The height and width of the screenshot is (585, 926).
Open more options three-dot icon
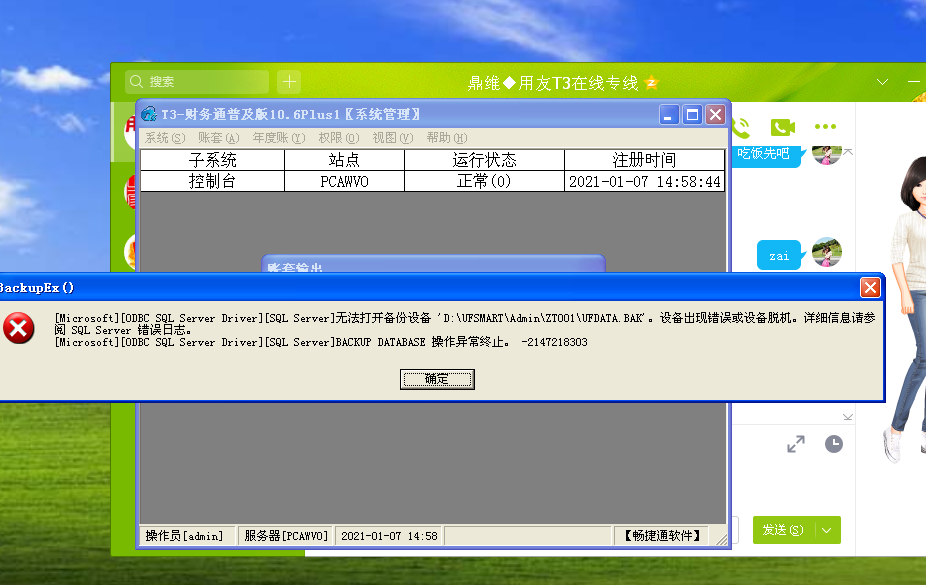(825, 126)
